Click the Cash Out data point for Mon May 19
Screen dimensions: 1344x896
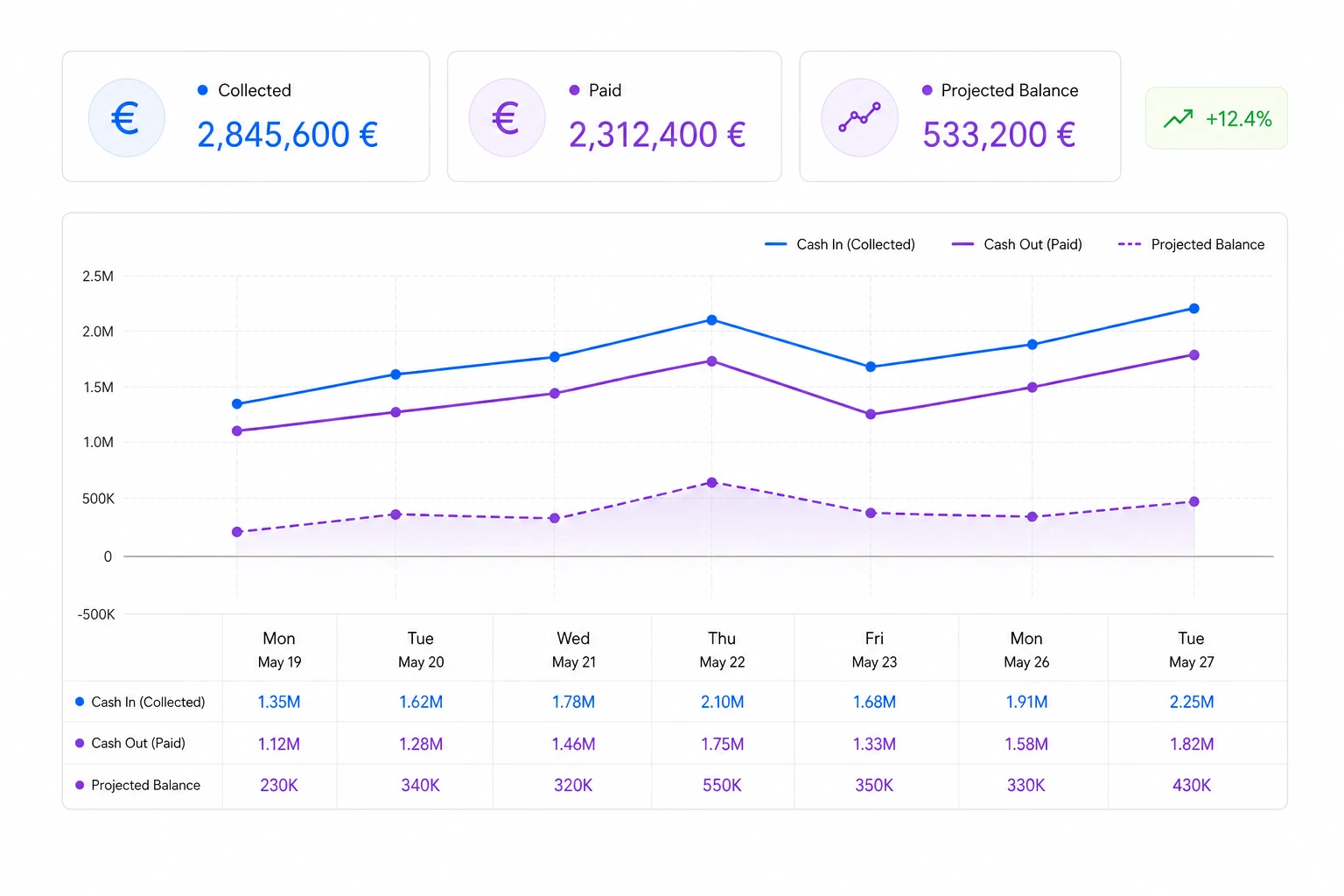coord(237,431)
